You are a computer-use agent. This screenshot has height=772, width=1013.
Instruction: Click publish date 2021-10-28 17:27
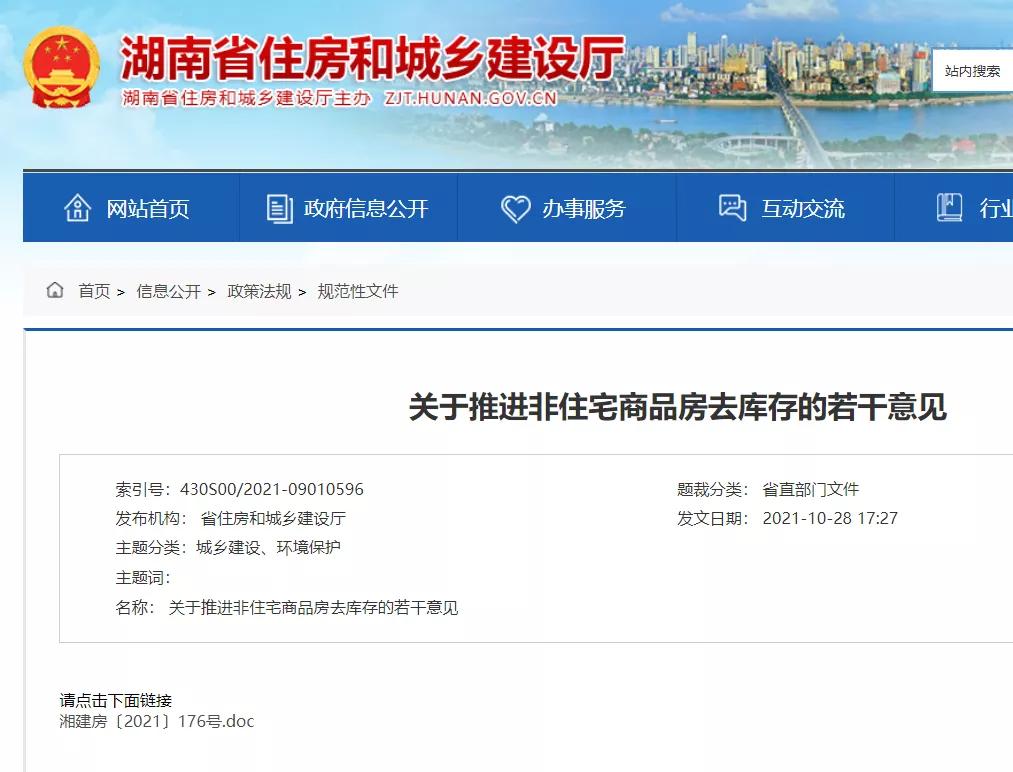(x=830, y=518)
